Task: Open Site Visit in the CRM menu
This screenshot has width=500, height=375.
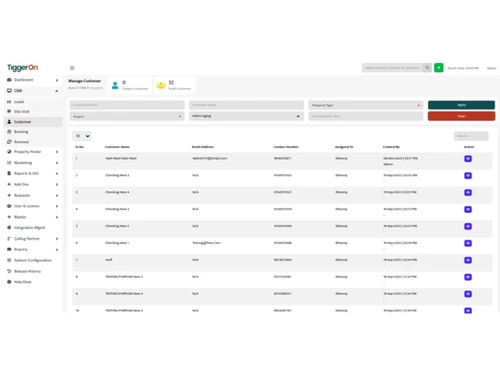Action: click(x=22, y=111)
